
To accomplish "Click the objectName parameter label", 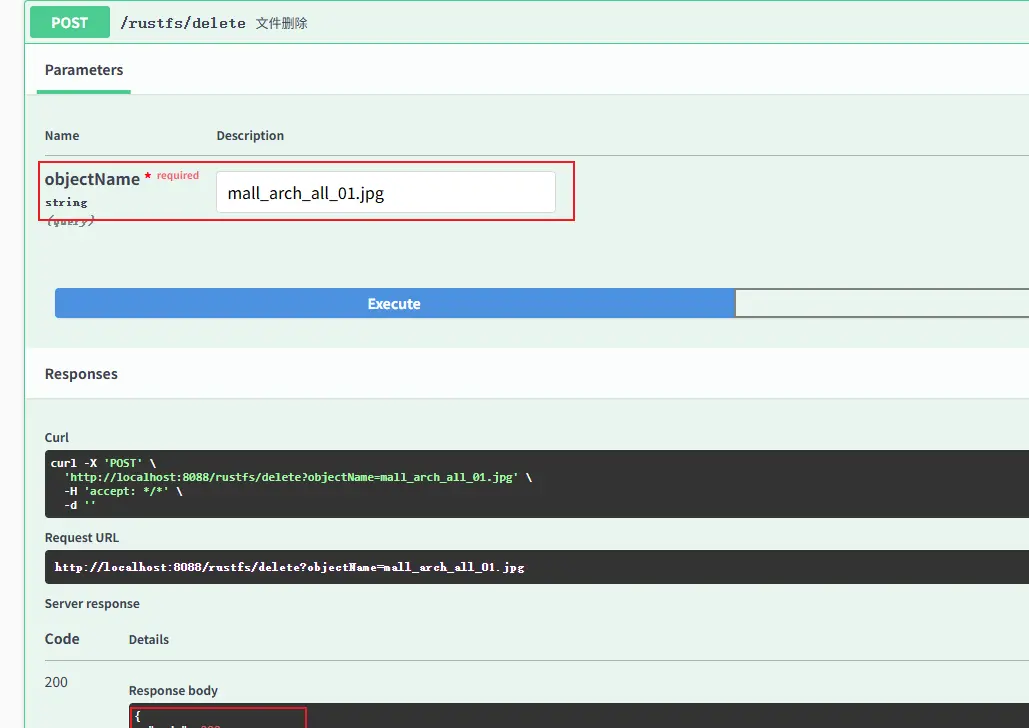I will (x=92, y=179).
